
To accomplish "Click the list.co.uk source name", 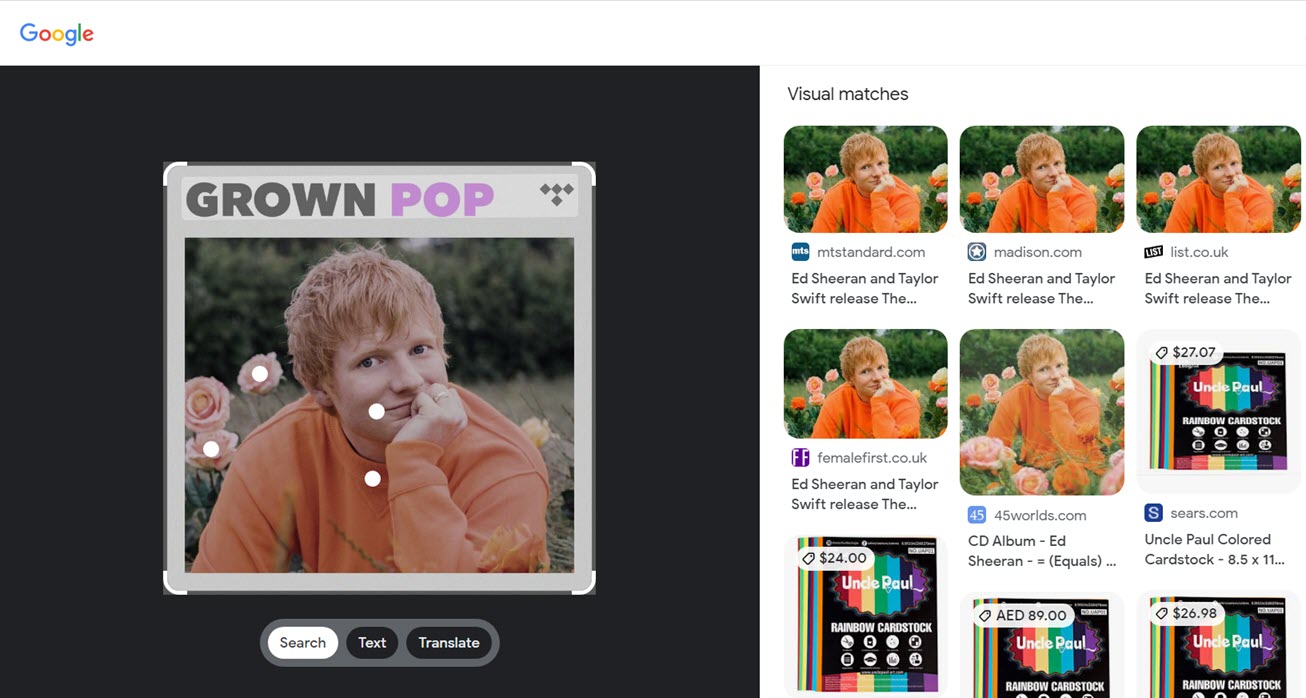I will (x=1199, y=252).
